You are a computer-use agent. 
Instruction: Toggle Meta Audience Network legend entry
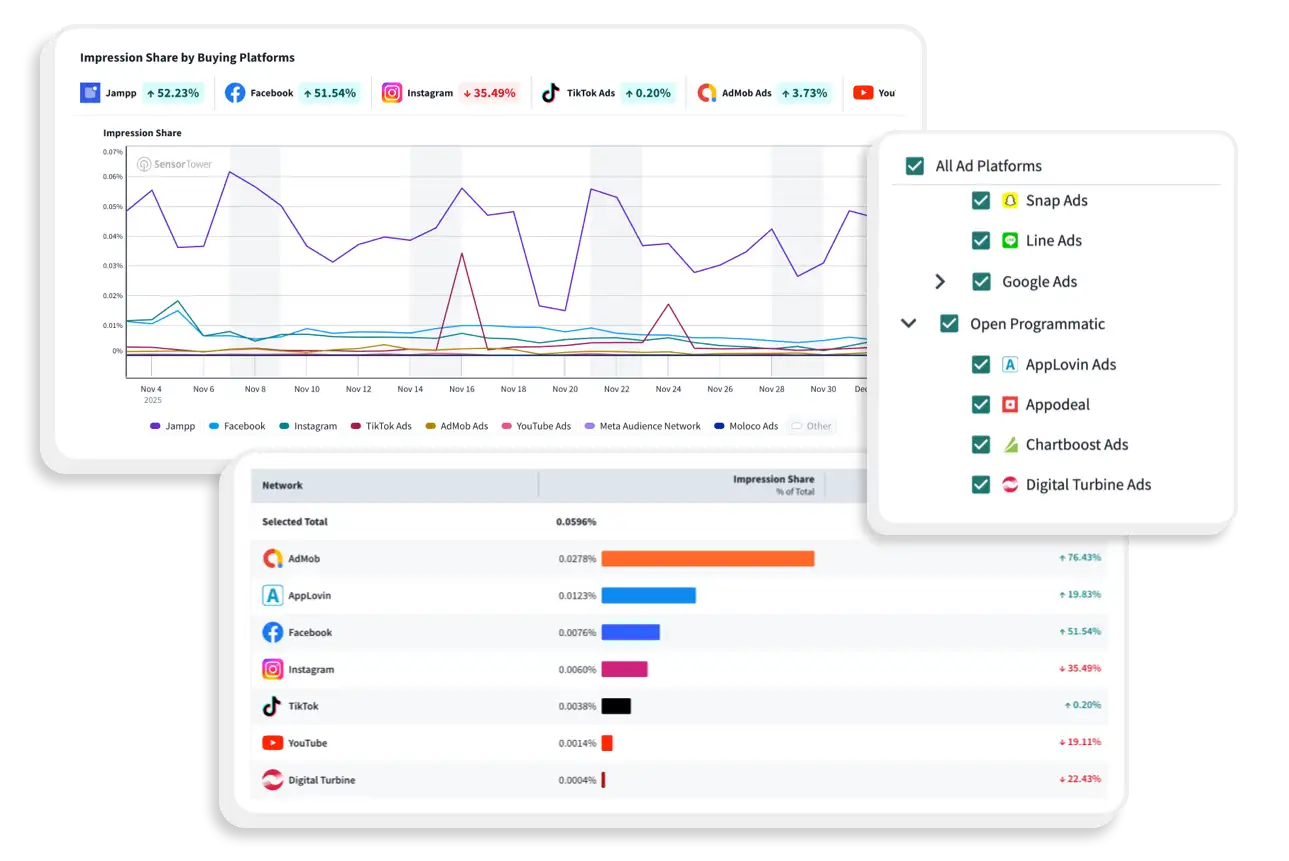[x=643, y=426]
